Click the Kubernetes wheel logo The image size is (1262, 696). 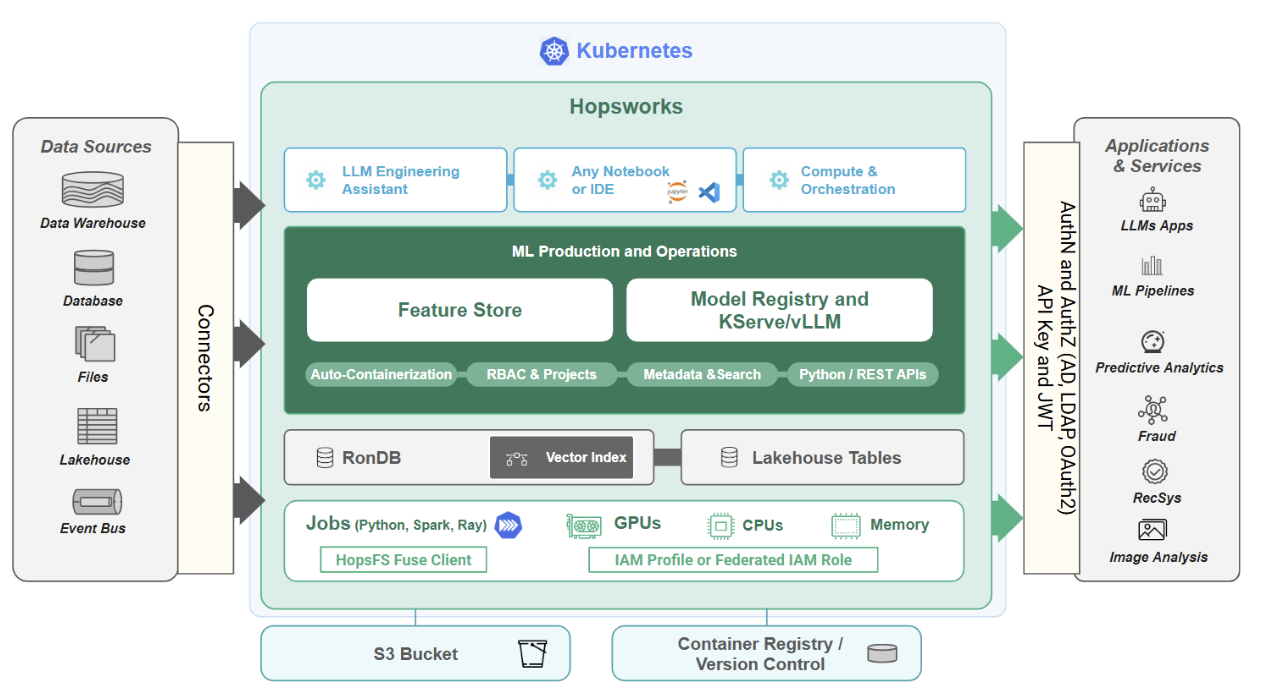click(x=554, y=51)
